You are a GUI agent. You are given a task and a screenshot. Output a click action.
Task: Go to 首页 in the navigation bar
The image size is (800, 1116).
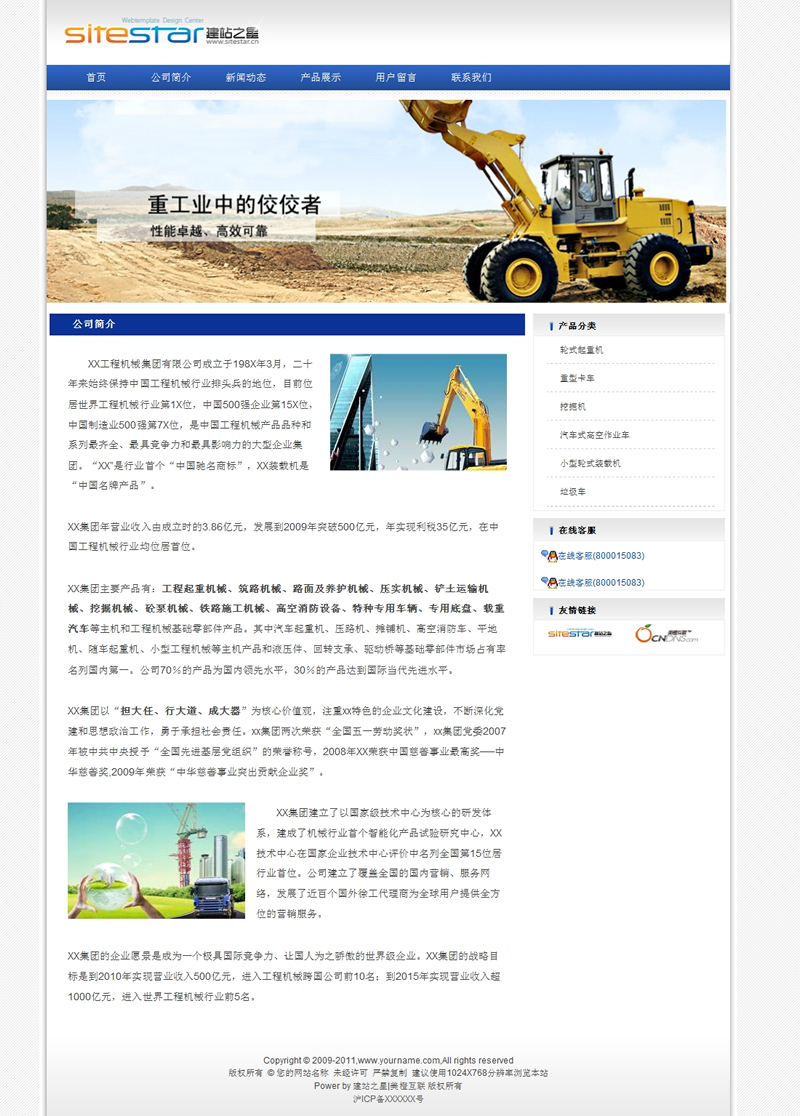pyautogui.click(x=96, y=78)
